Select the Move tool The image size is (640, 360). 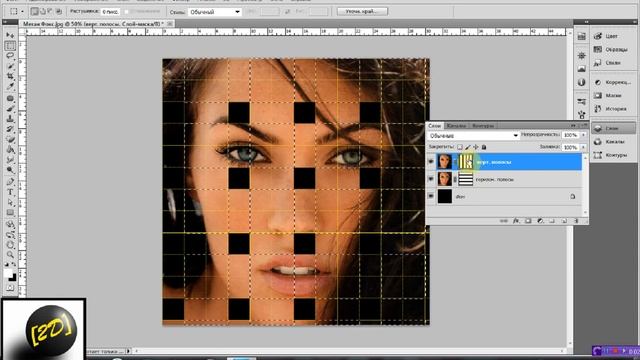[x=10, y=36]
